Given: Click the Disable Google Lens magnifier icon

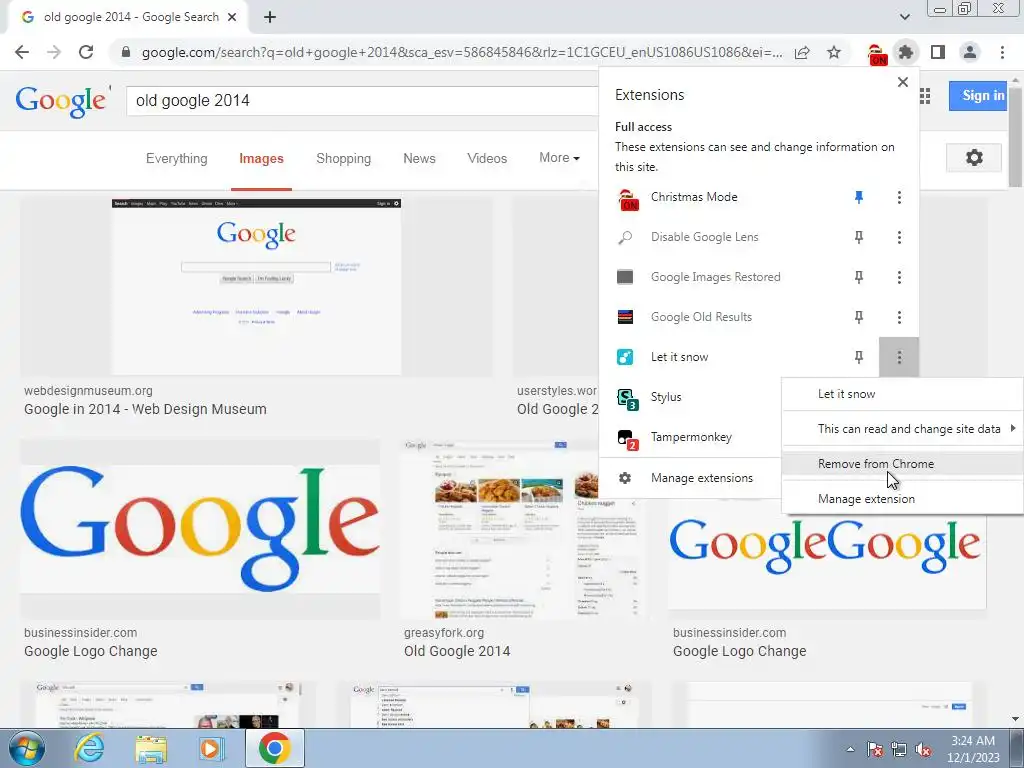Looking at the screenshot, I should tap(625, 238).
